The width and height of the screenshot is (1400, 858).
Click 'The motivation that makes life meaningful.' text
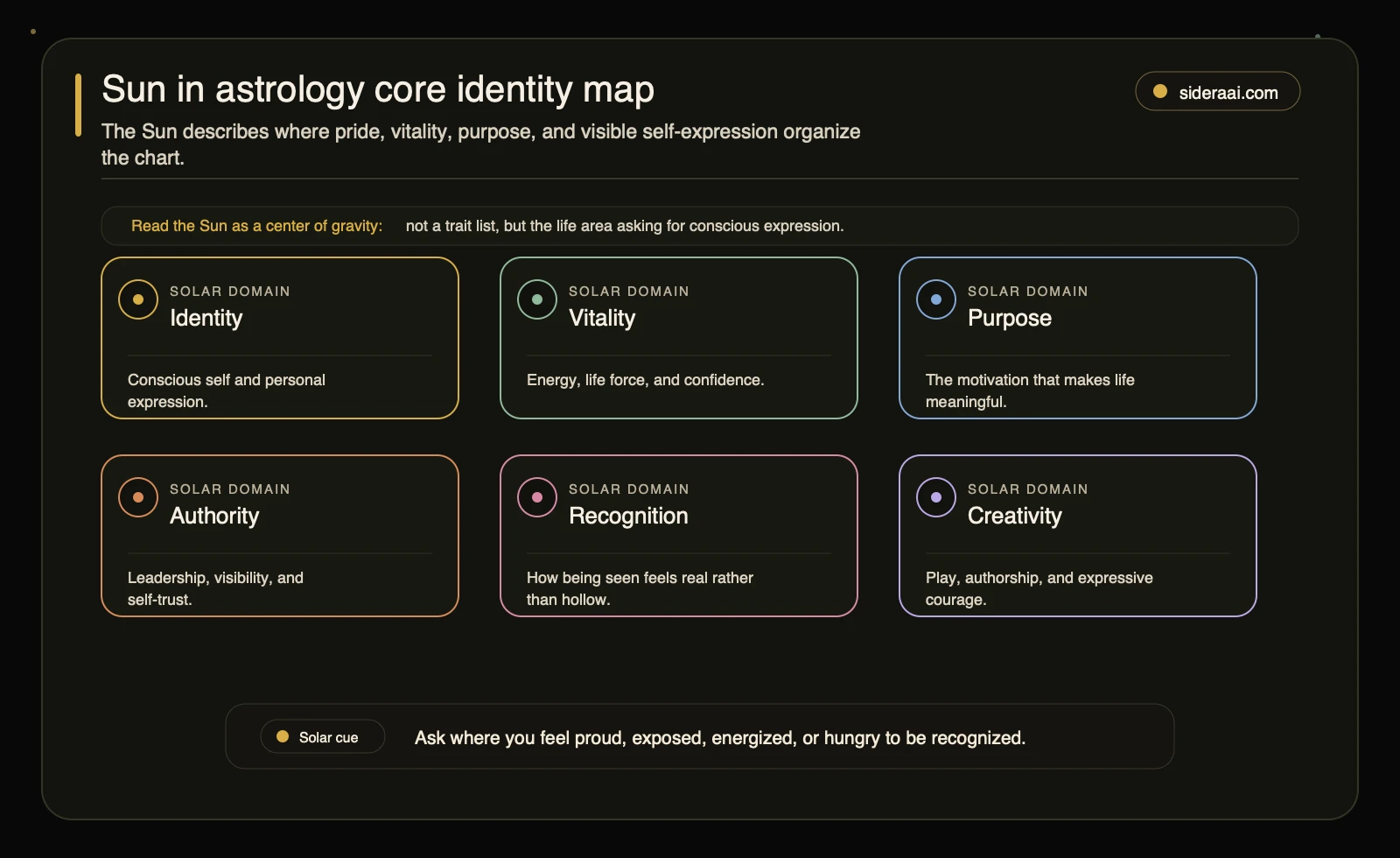[1030, 390]
